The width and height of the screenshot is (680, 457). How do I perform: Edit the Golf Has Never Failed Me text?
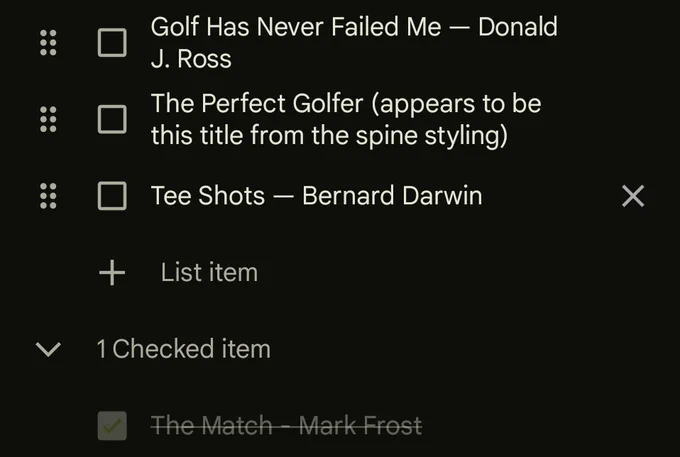point(354,42)
